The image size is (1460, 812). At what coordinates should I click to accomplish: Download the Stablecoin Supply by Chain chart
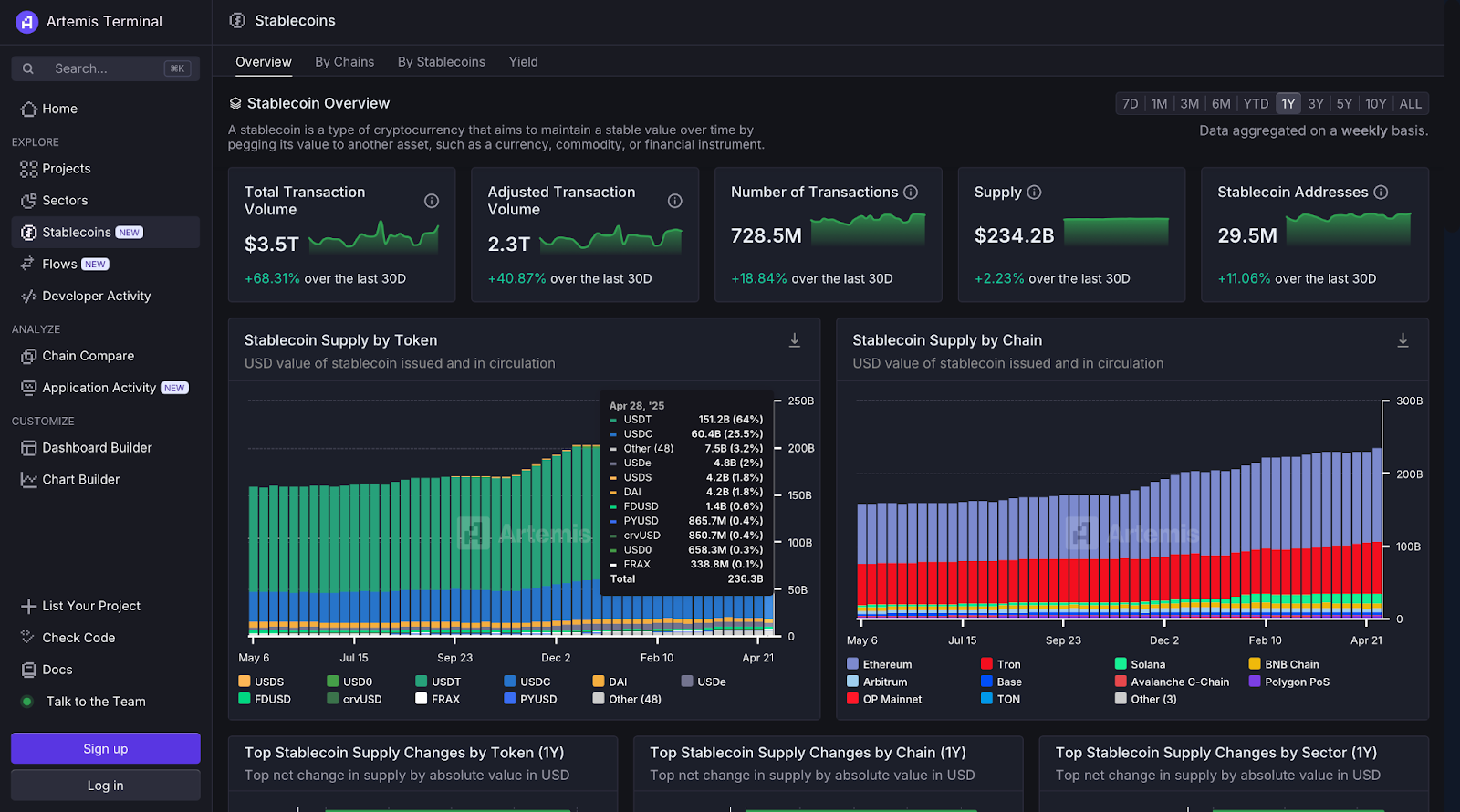(1403, 340)
